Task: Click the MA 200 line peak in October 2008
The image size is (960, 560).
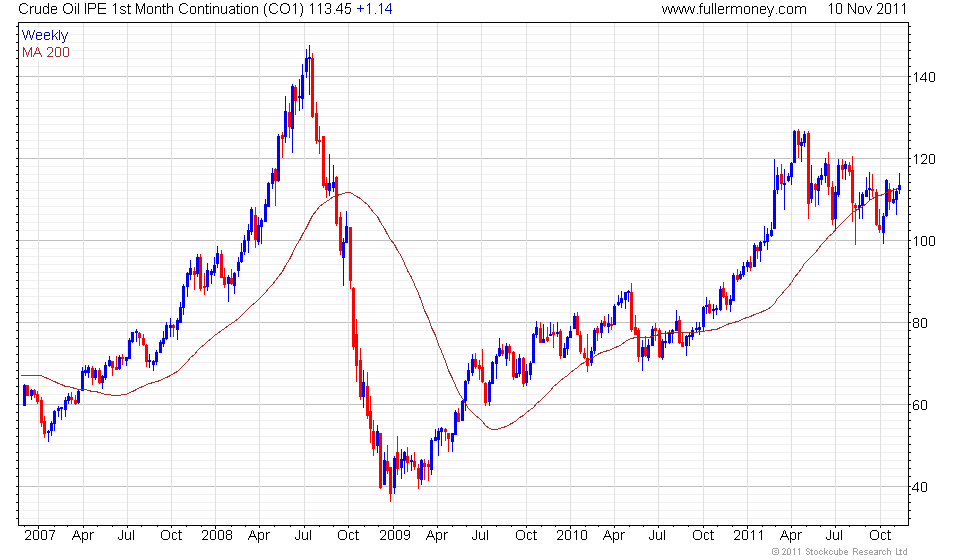Action: coord(348,192)
